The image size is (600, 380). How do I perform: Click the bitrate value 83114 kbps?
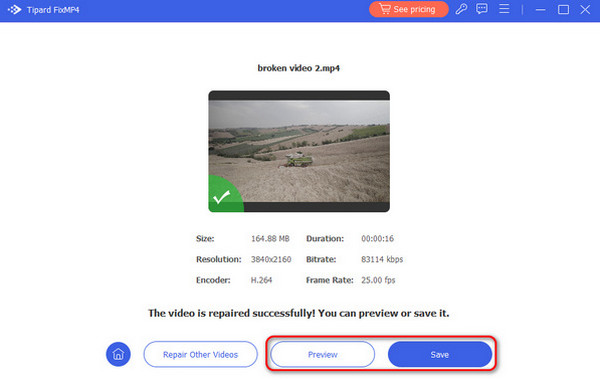click(x=382, y=259)
